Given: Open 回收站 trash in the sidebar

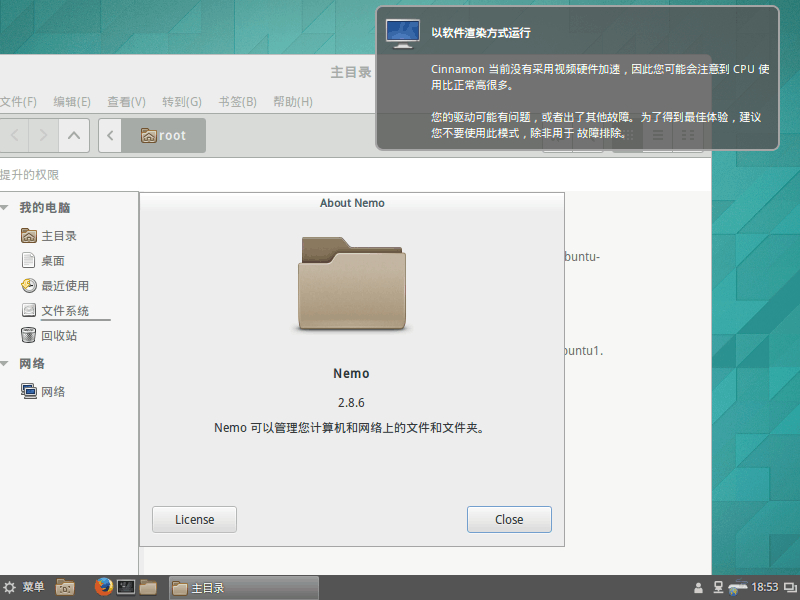Looking at the screenshot, I should [49, 335].
